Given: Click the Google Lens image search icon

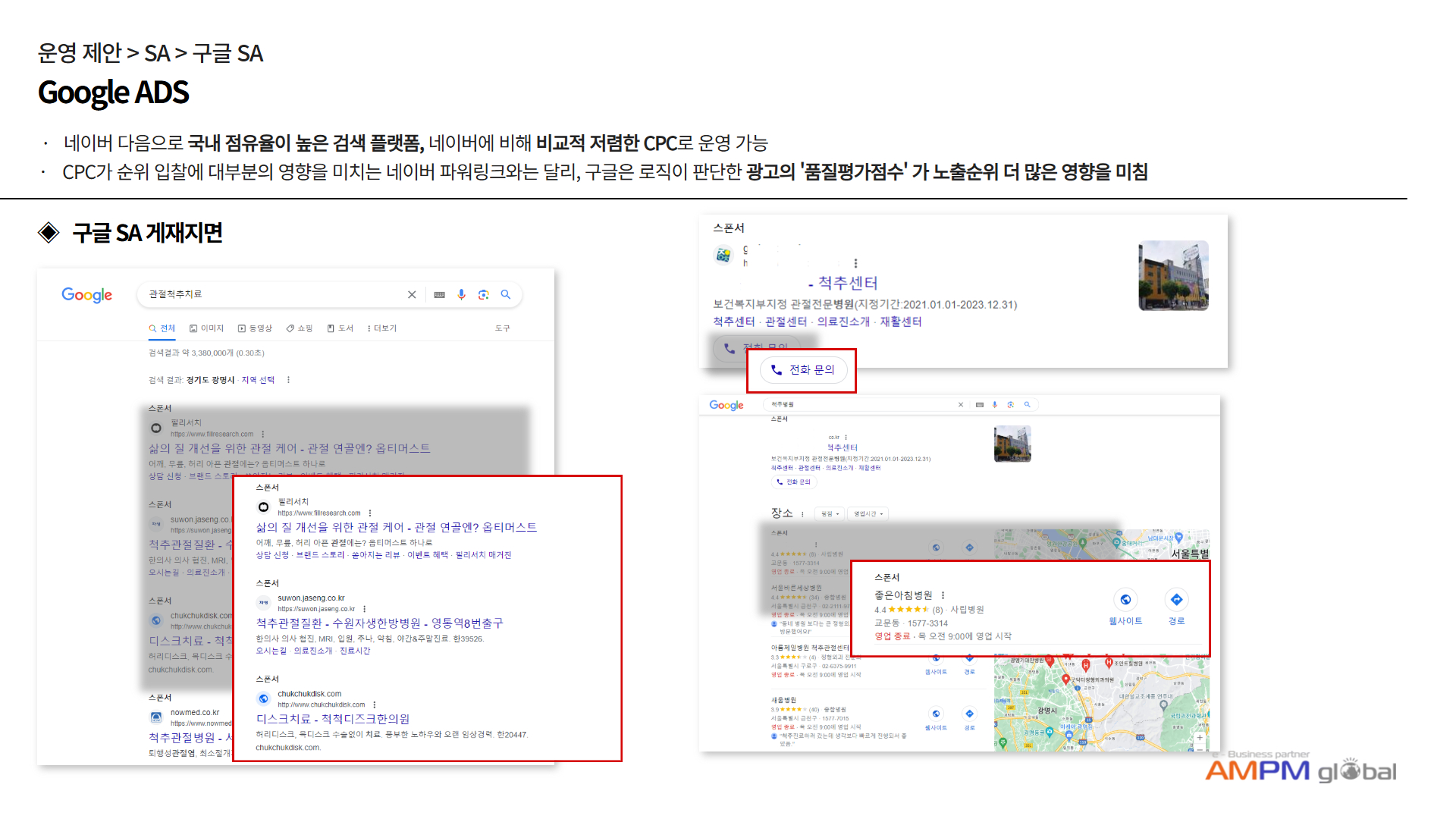Looking at the screenshot, I should click(x=483, y=294).
